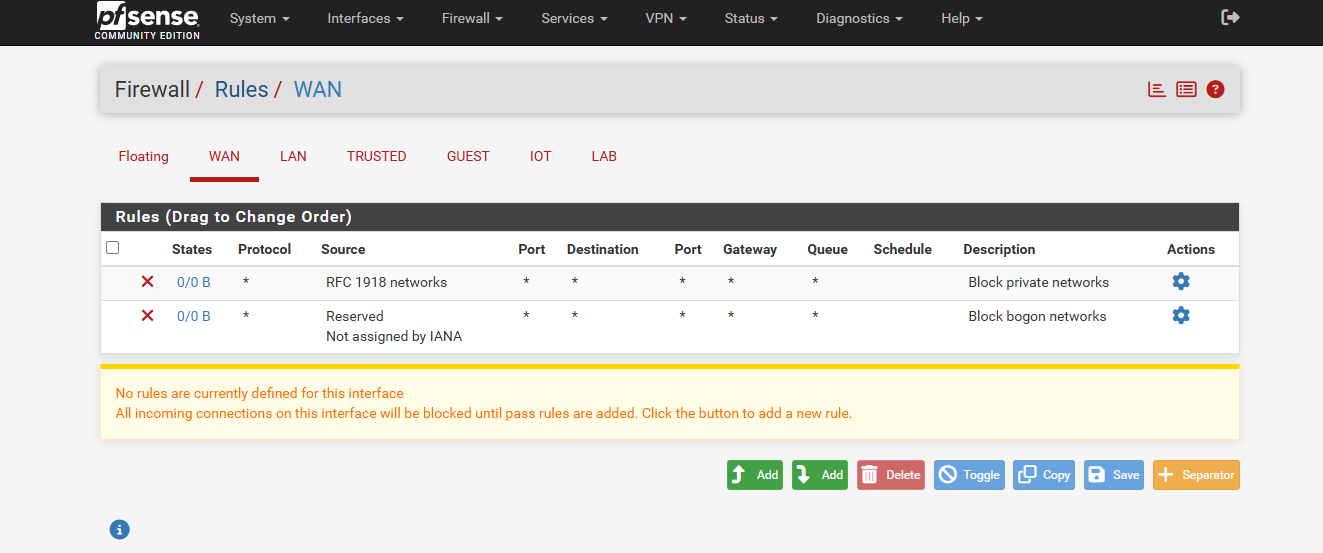Click the Rules breadcrumb link

point(241,89)
